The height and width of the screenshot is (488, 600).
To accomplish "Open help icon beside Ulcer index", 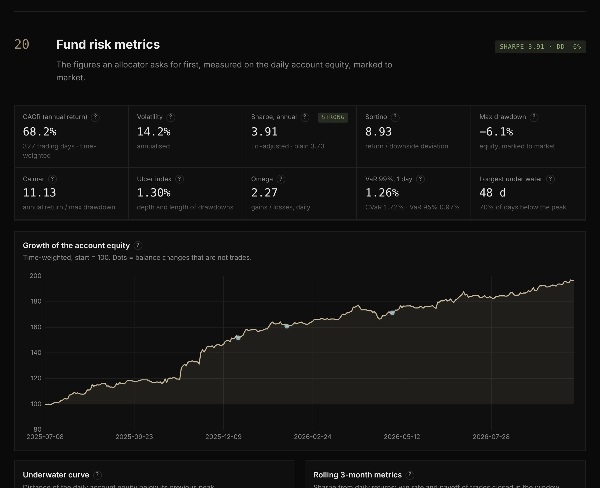I will click(x=179, y=179).
